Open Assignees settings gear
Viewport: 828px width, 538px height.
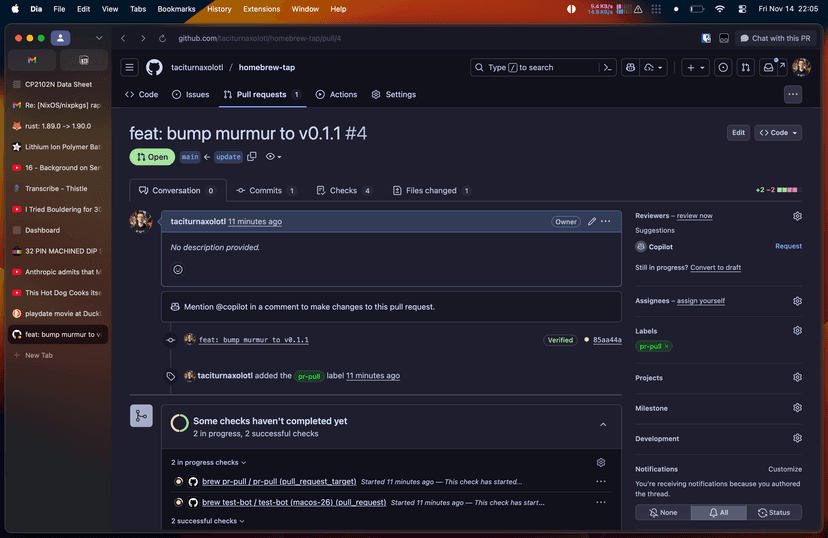[797, 301]
